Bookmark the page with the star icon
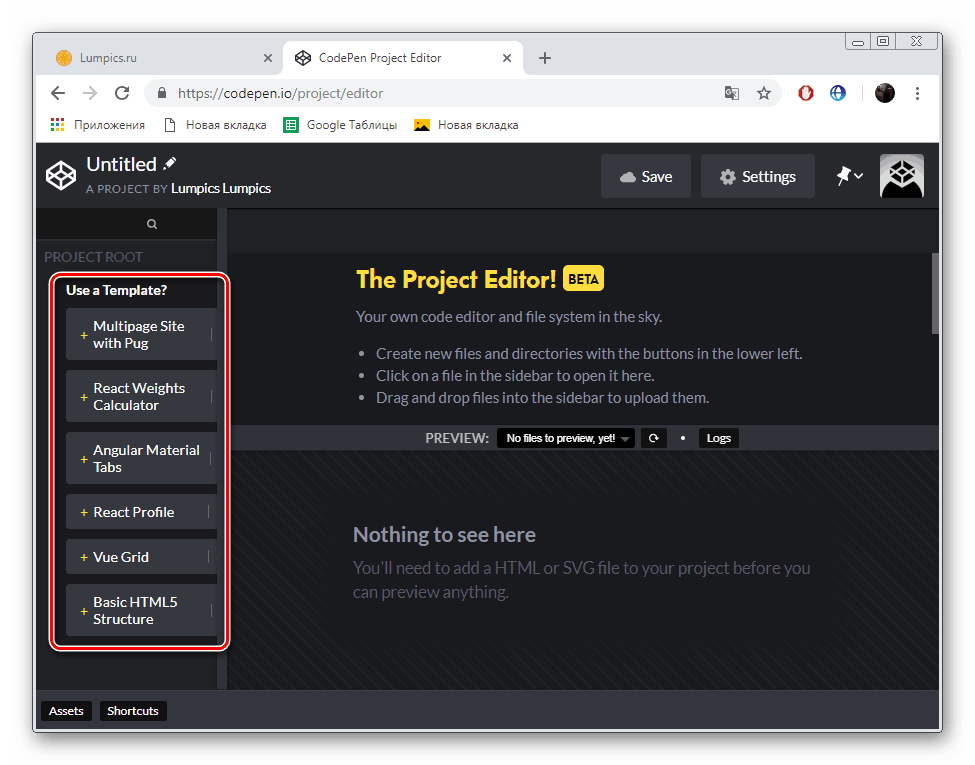Screen dimensions: 975x765 (764, 92)
